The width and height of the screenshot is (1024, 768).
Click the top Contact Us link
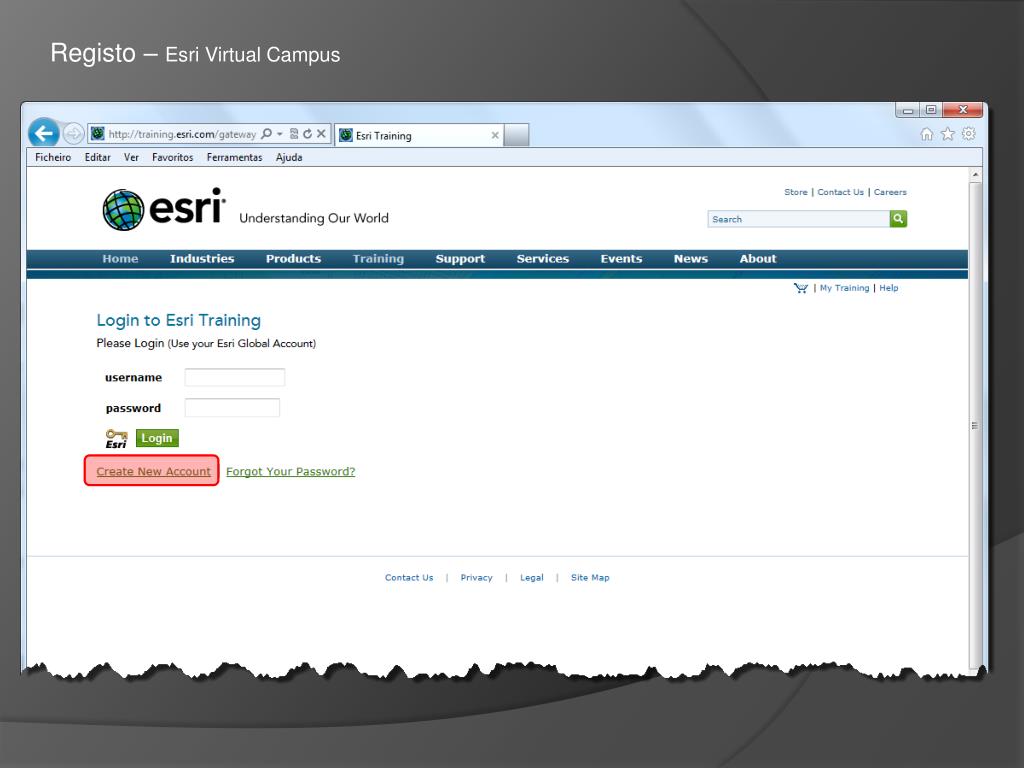[840, 192]
